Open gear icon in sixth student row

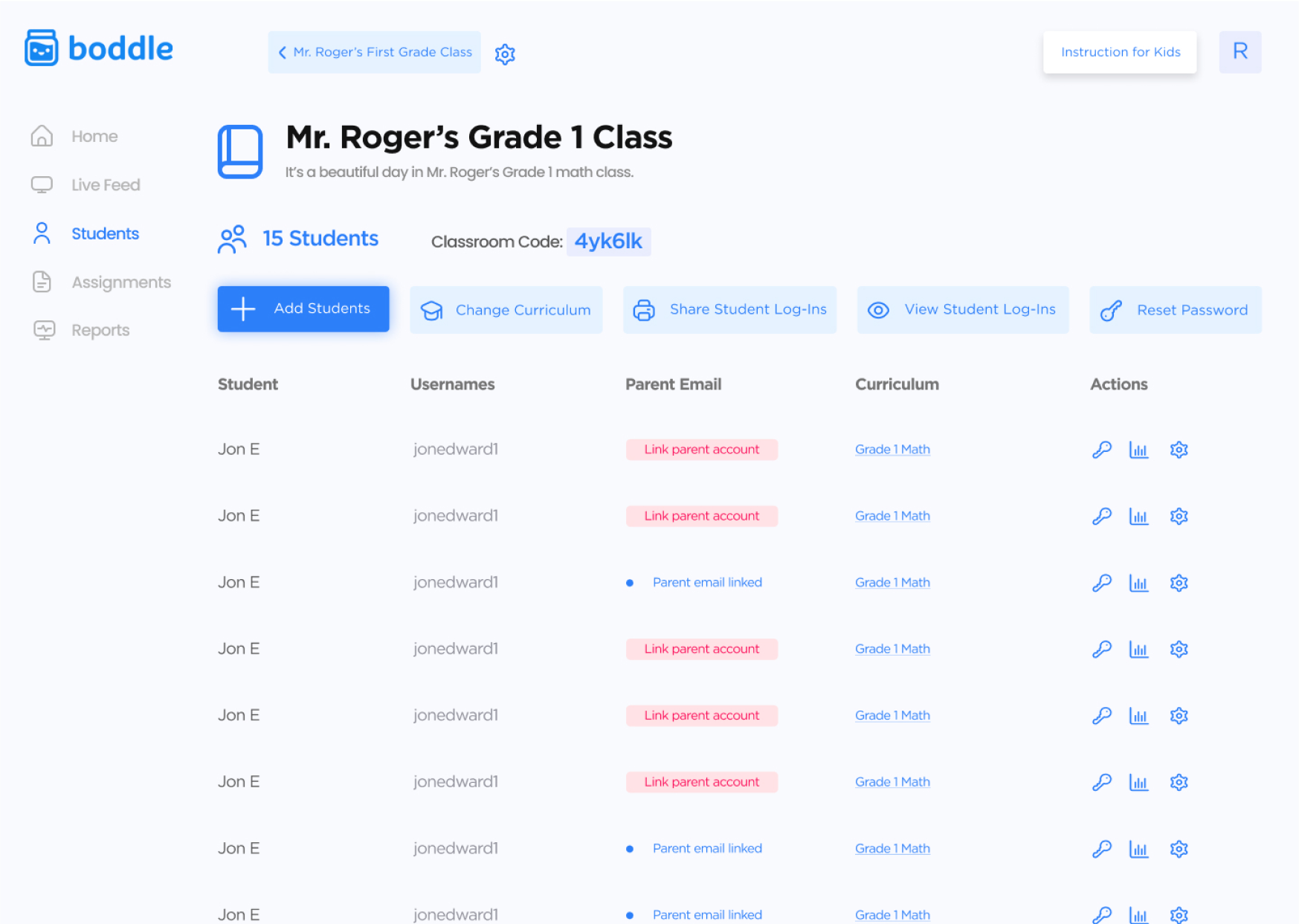[1179, 782]
